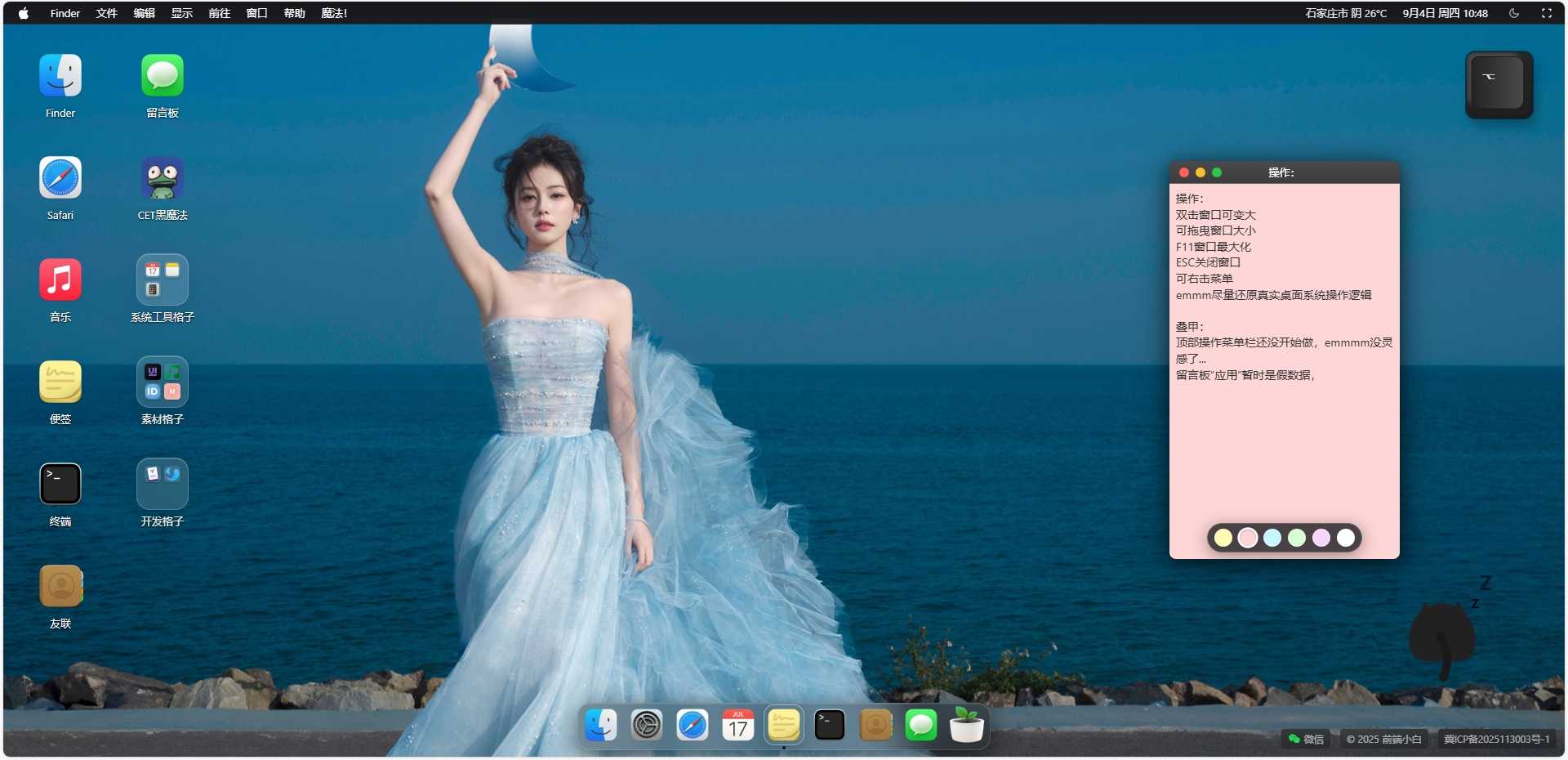Click the potted plant icon in dock
The image size is (1568, 760).
tap(967, 725)
